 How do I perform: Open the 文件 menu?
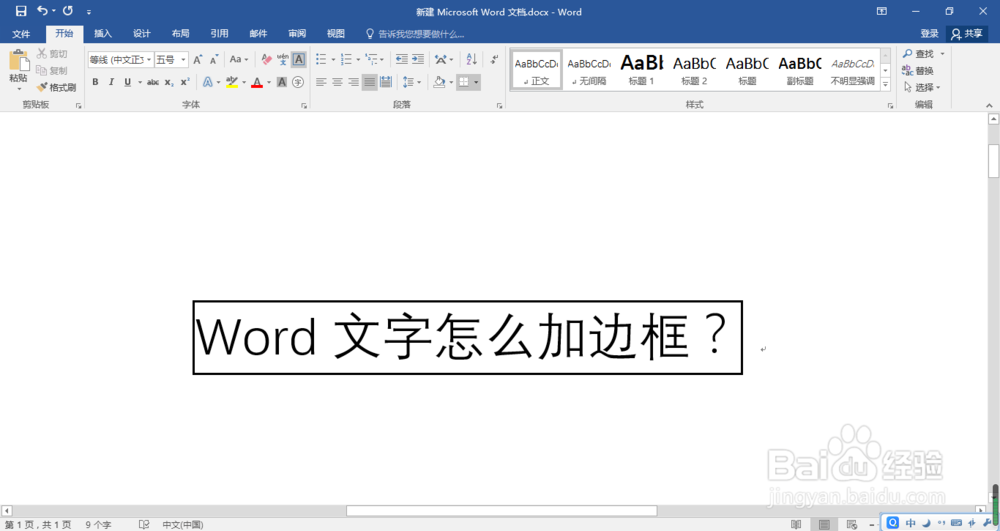(21, 34)
